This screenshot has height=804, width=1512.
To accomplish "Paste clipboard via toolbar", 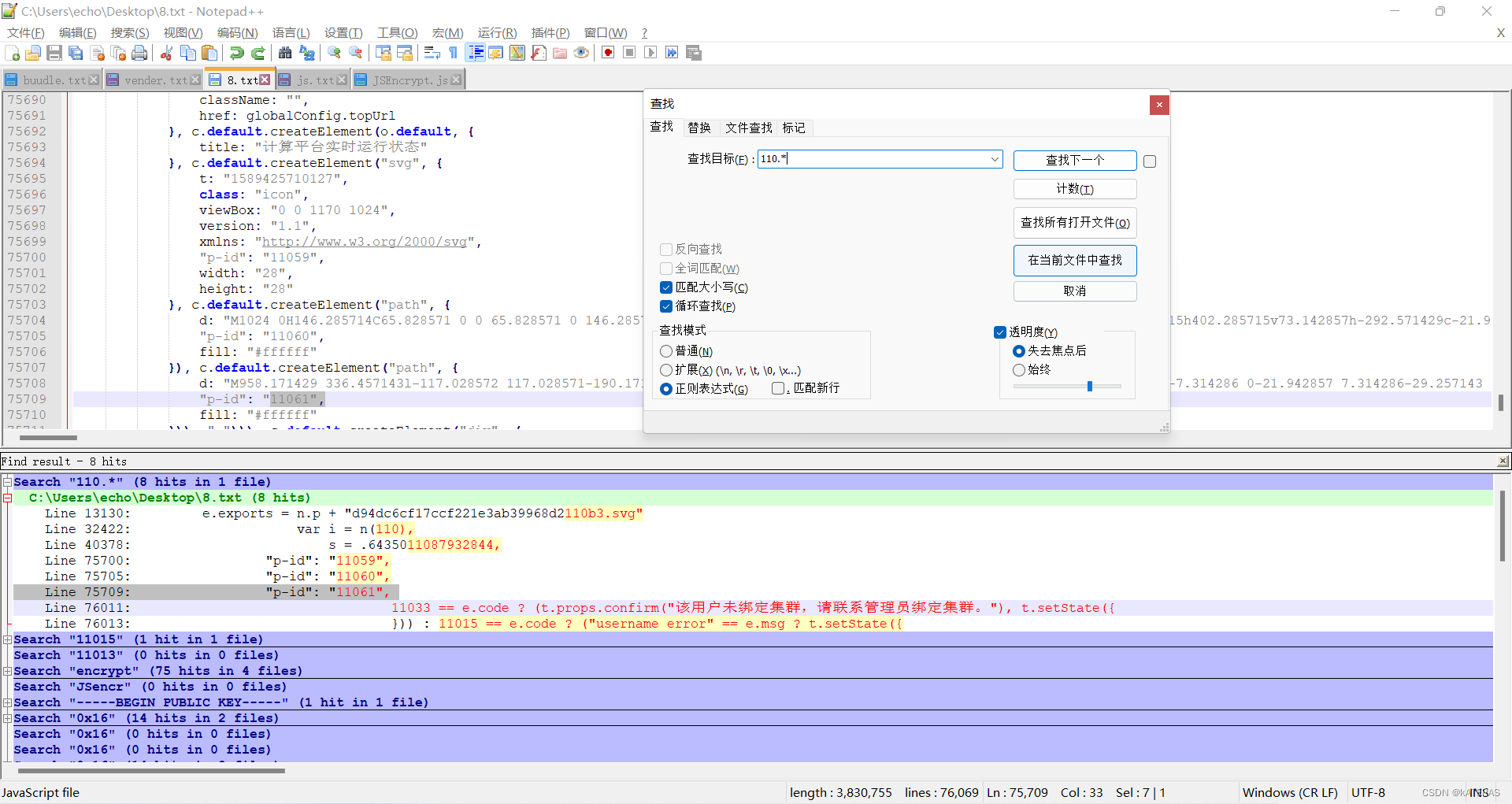I will click(209, 53).
